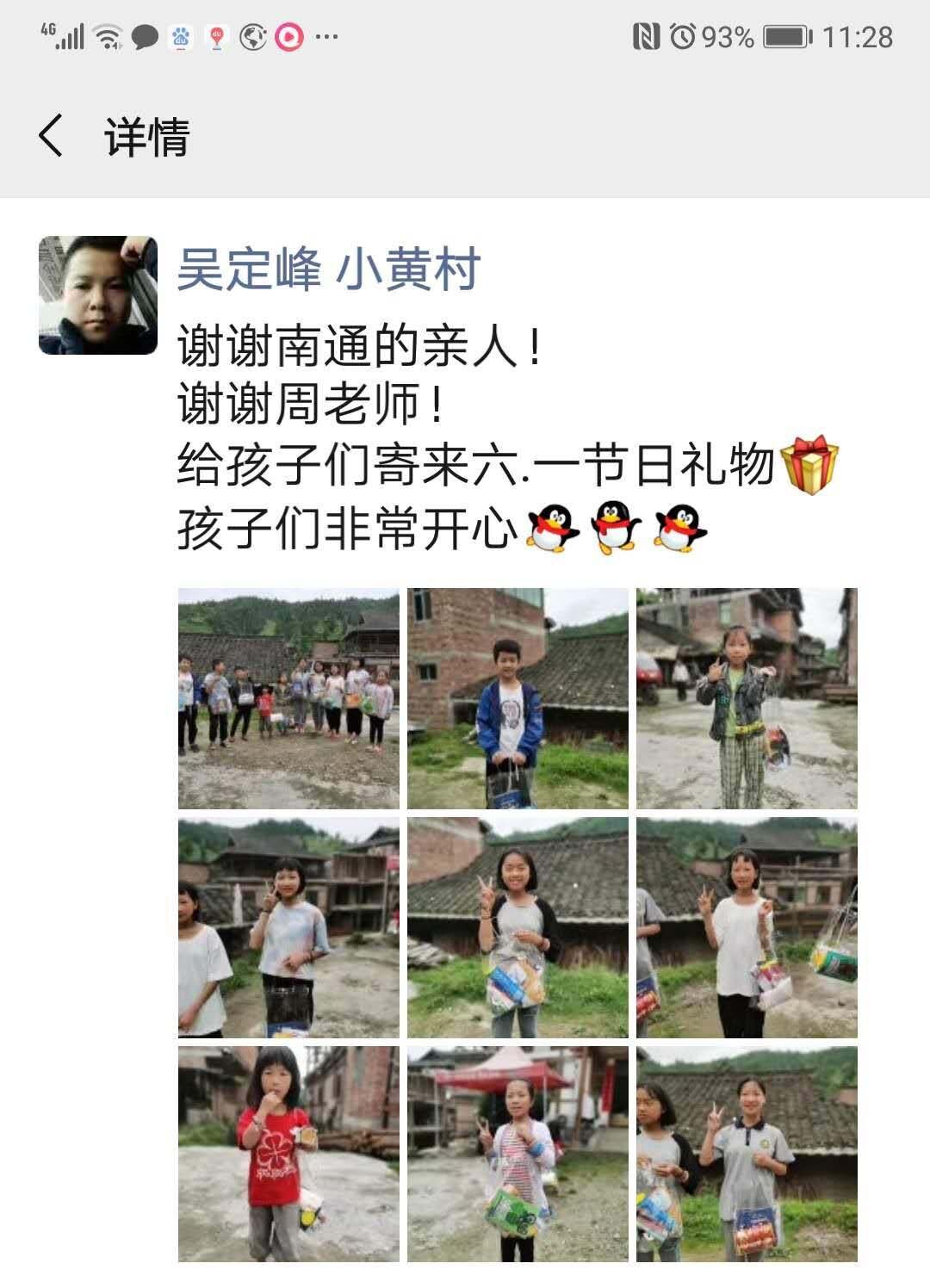Viewport: 930px width, 1288px height.
Task: Tap the pink video app status icon
Action: pyautogui.click(x=289, y=37)
